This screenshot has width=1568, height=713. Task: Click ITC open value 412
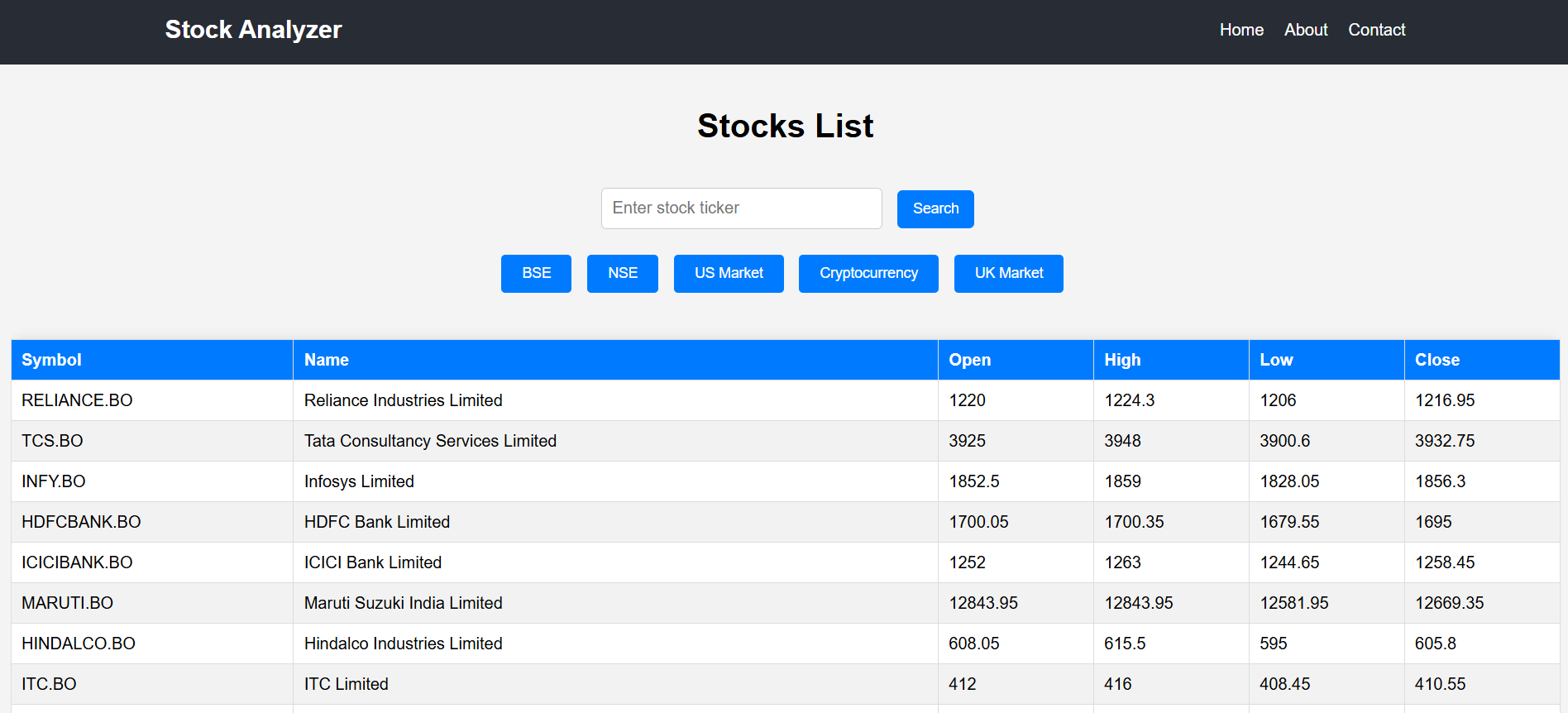click(963, 684)
